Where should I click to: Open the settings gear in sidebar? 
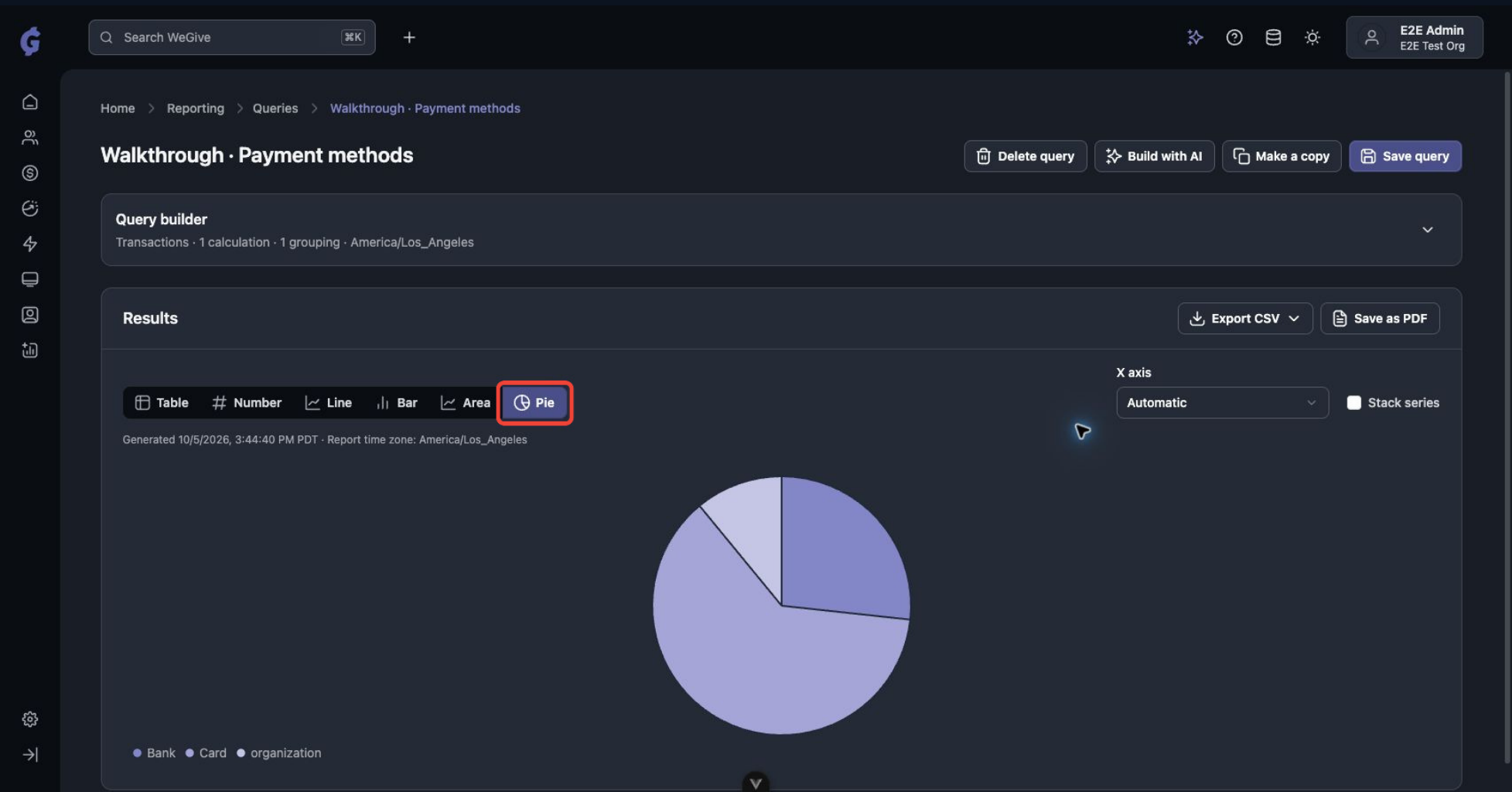coord(30,719)
